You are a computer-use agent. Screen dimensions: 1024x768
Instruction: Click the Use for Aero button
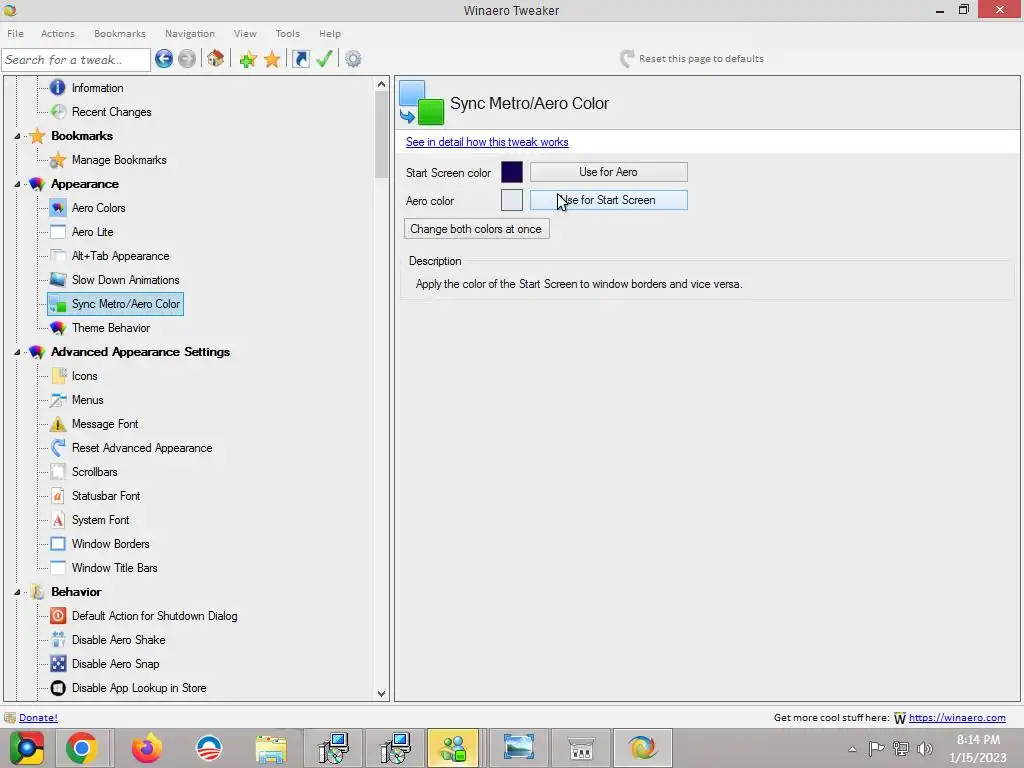[608, 172]
